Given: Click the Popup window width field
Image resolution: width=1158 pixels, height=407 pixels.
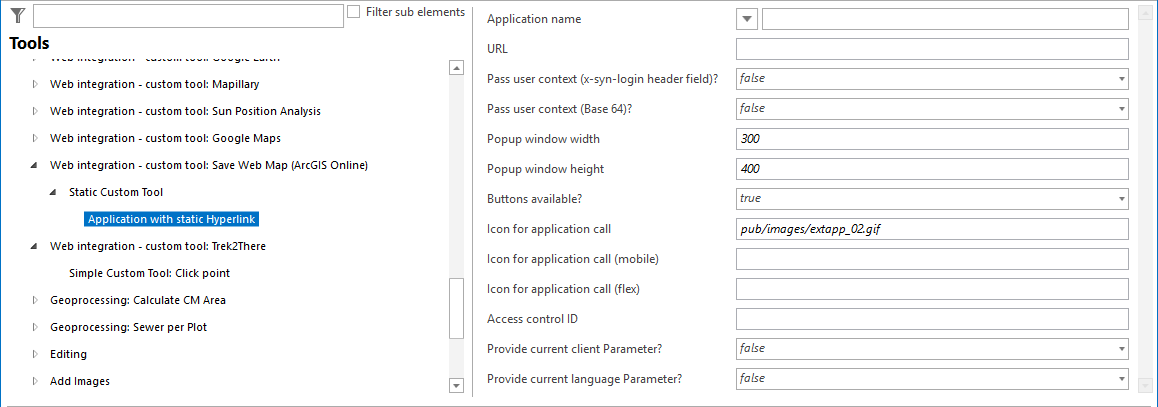Looking at the screenshot, I should point(931,139).
